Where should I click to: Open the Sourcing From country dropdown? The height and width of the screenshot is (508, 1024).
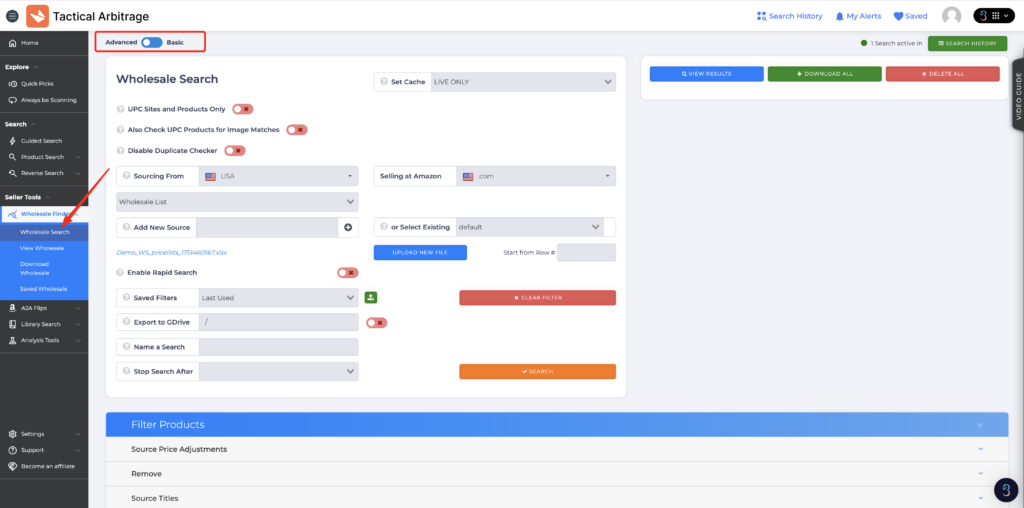pyautogui.click(x=278, y=176)
